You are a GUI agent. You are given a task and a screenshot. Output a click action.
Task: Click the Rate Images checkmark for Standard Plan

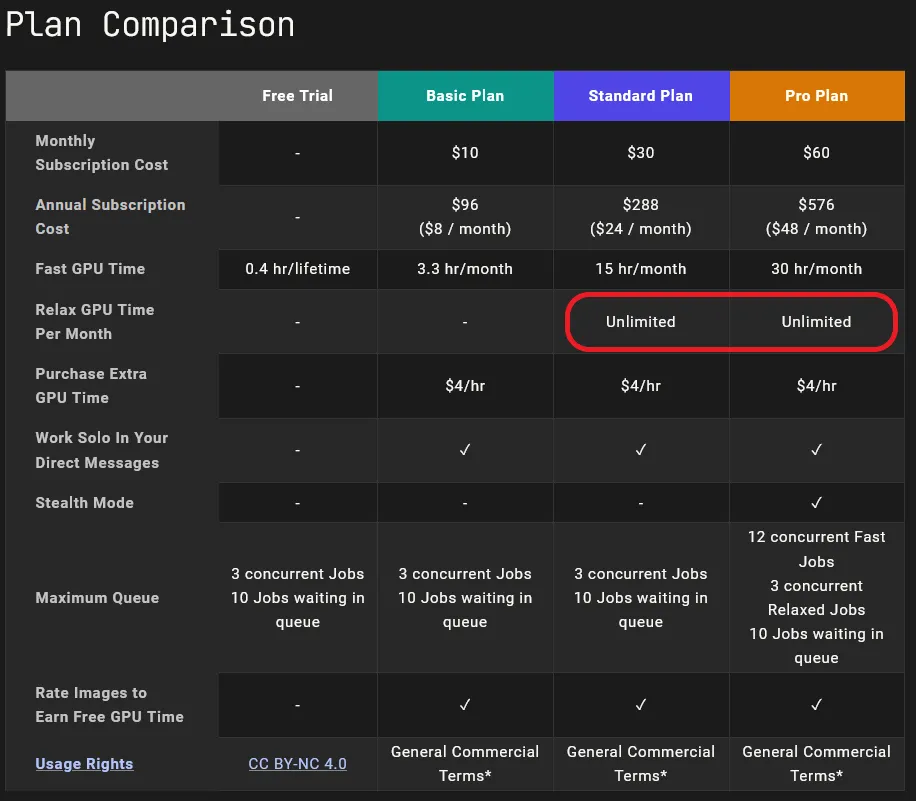[x=641, y=705]
